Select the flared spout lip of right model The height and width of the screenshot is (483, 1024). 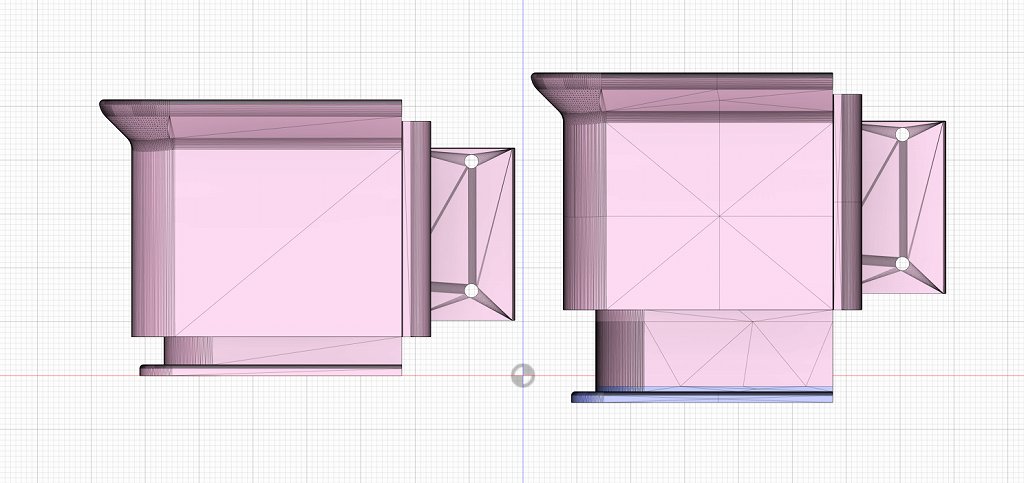568,97
